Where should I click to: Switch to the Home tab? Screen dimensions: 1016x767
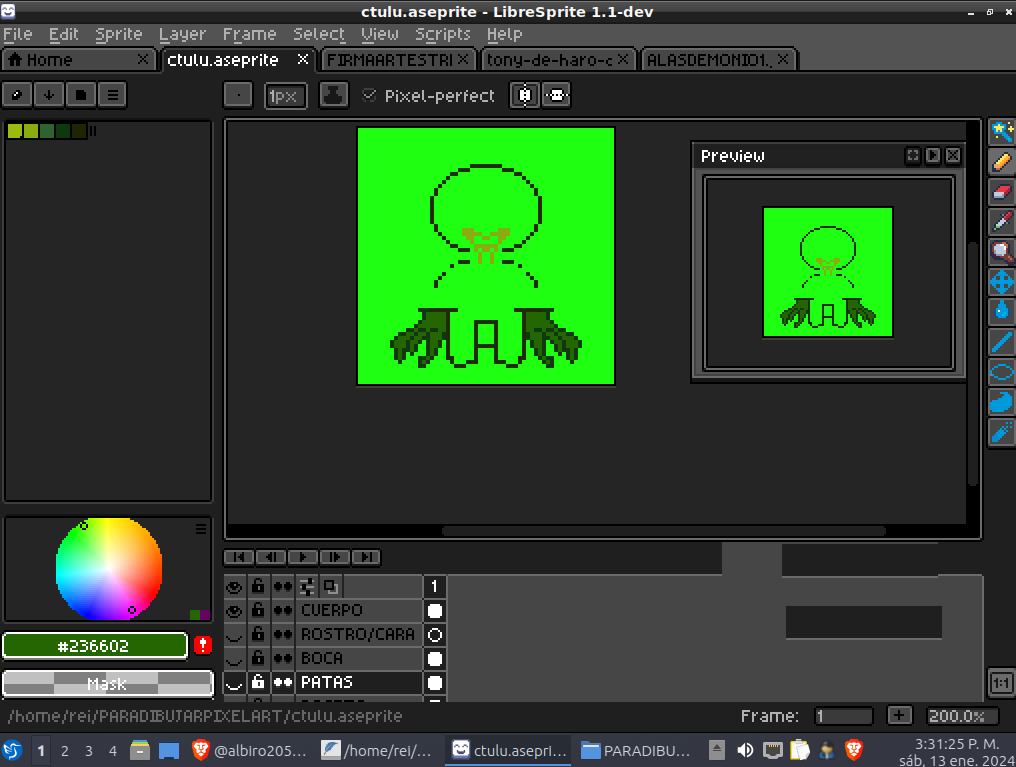click(x=78, y=60)
